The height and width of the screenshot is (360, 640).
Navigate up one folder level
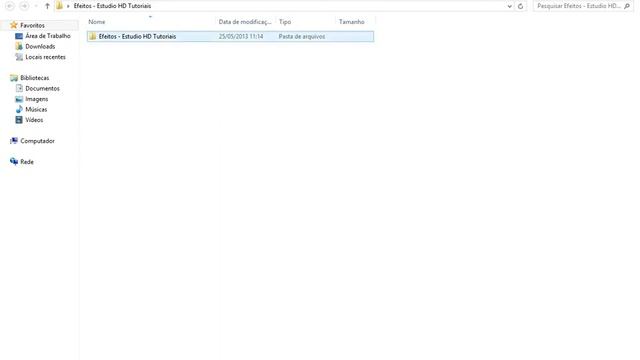pos(47,6)
